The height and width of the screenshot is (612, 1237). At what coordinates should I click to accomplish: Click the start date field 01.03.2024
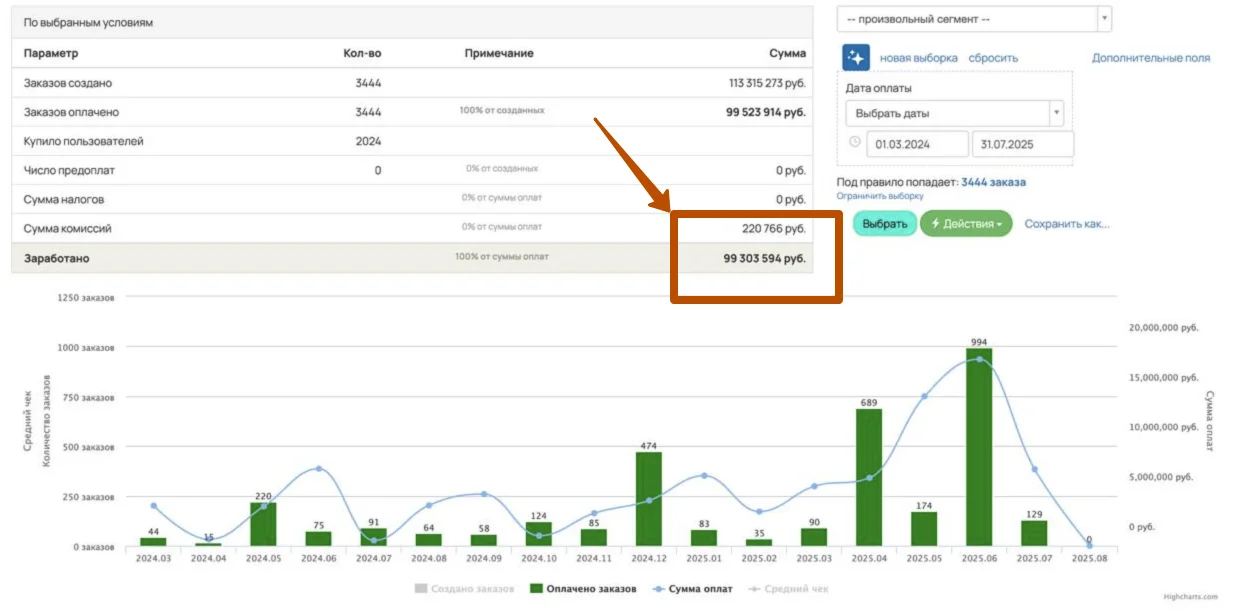[x=917, y=144]
